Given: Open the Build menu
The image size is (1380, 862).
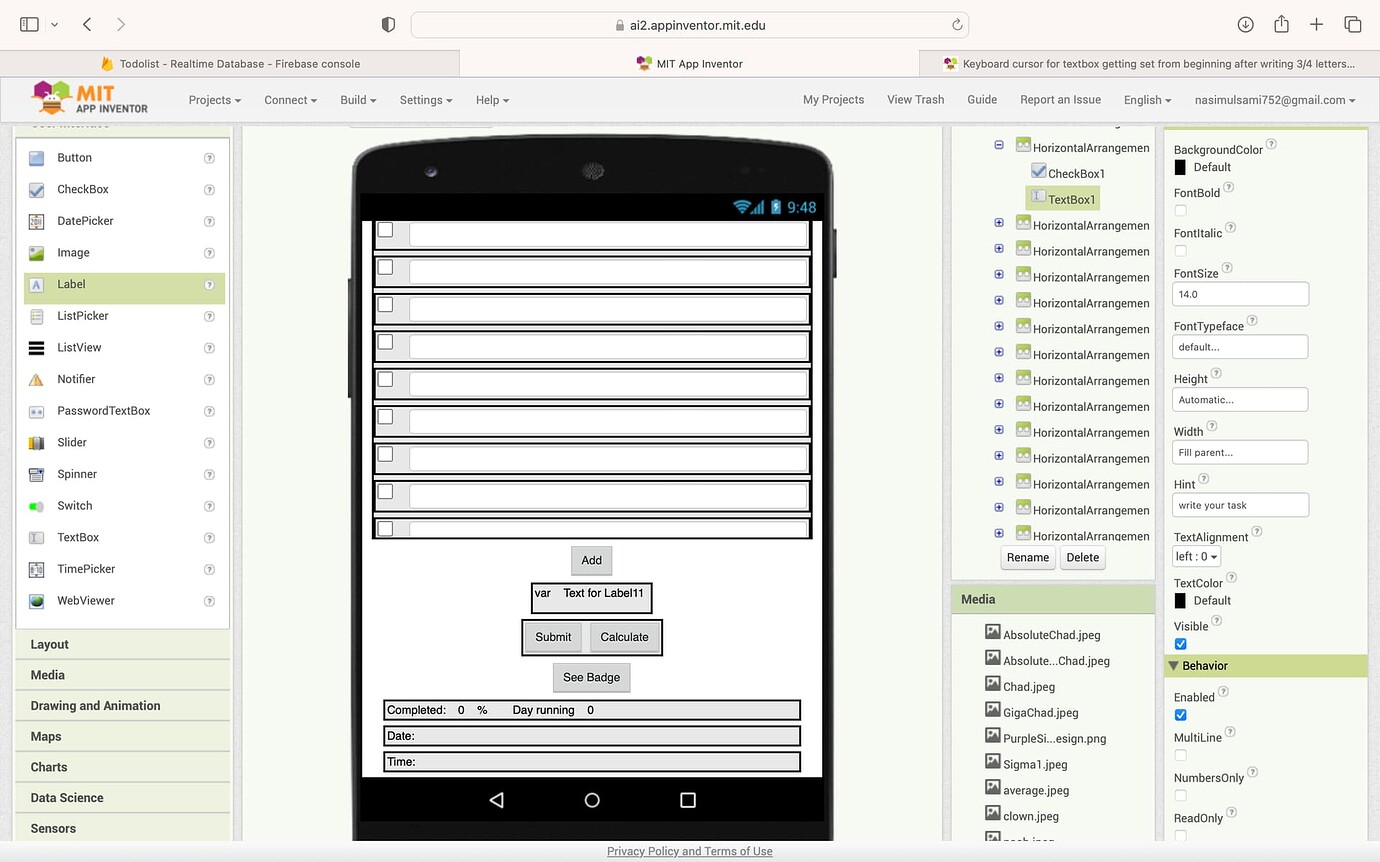Looking at the screenshot, I should point(358,100).
